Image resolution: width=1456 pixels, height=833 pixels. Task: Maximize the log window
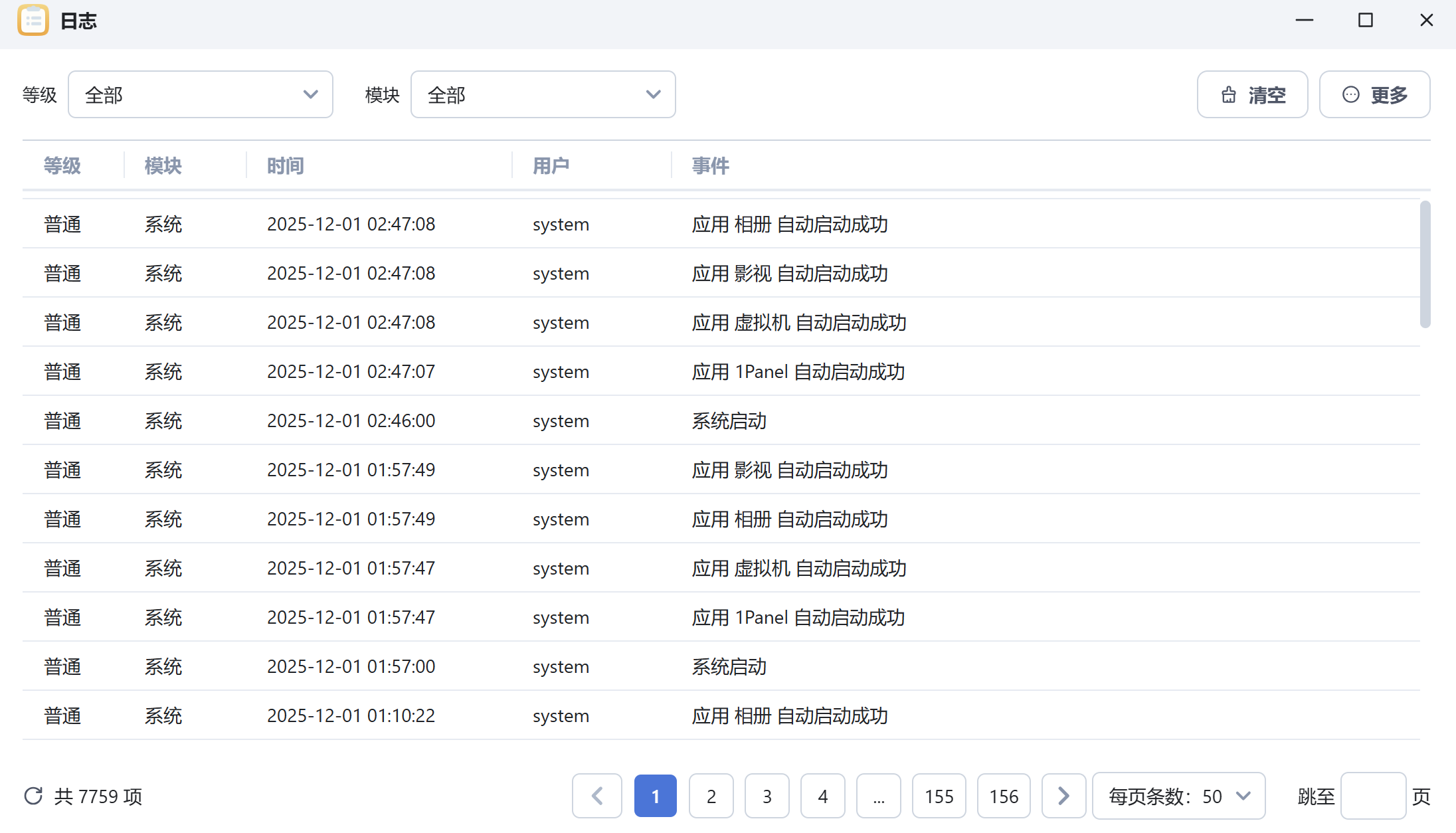coord(1365,21)
